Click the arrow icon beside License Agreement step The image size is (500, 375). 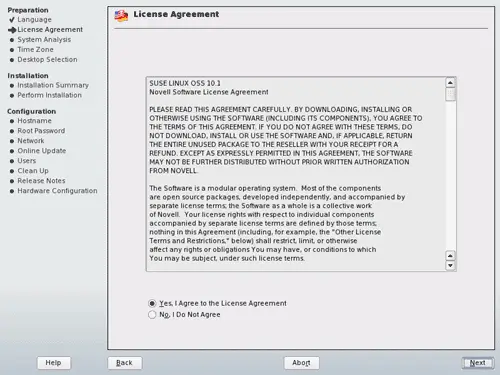pyautogui.click(x=12, y=30)
